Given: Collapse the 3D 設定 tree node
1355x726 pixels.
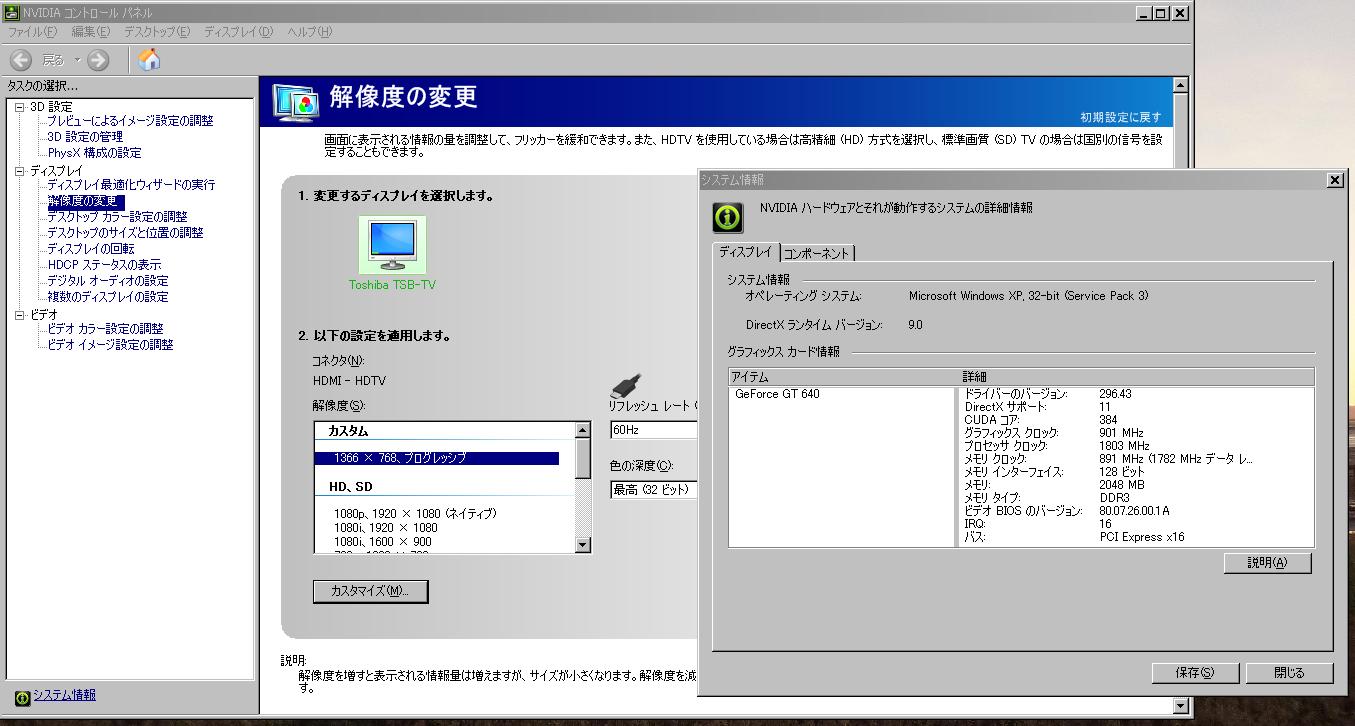Looking at the screenshot, I should (19, 106).
